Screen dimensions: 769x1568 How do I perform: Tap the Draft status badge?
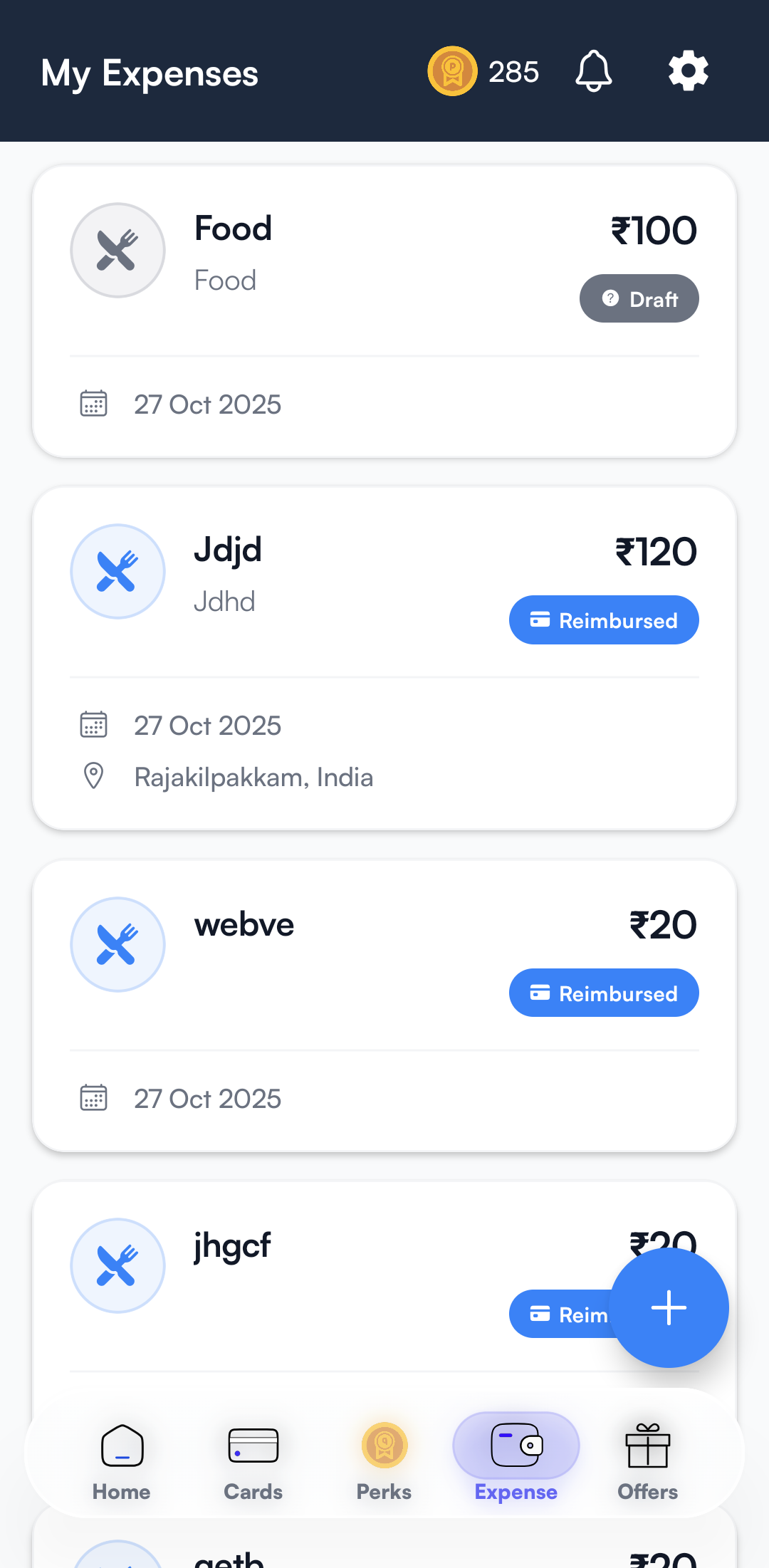point(639,299)
